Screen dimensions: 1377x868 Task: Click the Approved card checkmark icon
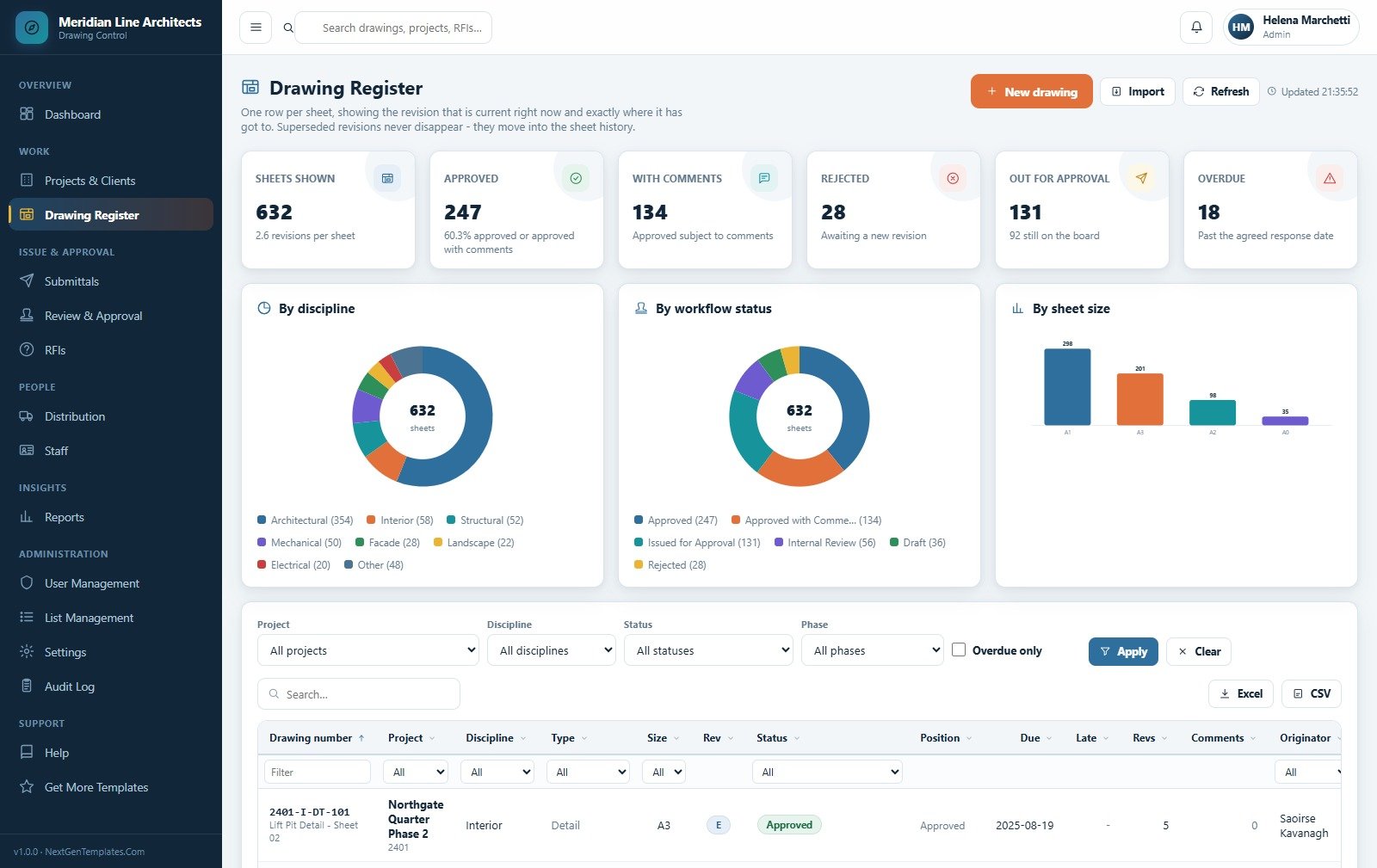(576, 178)
